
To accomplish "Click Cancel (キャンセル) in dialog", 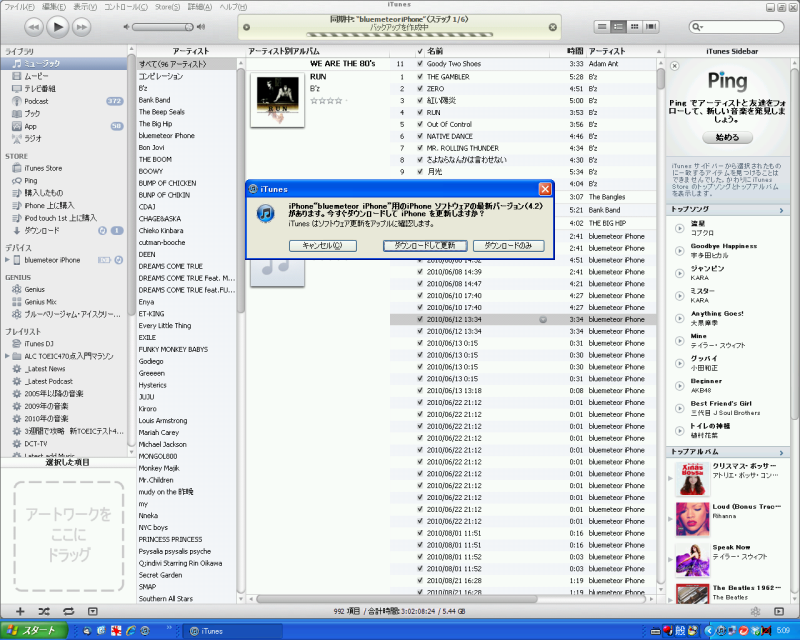I will point(322,245).
